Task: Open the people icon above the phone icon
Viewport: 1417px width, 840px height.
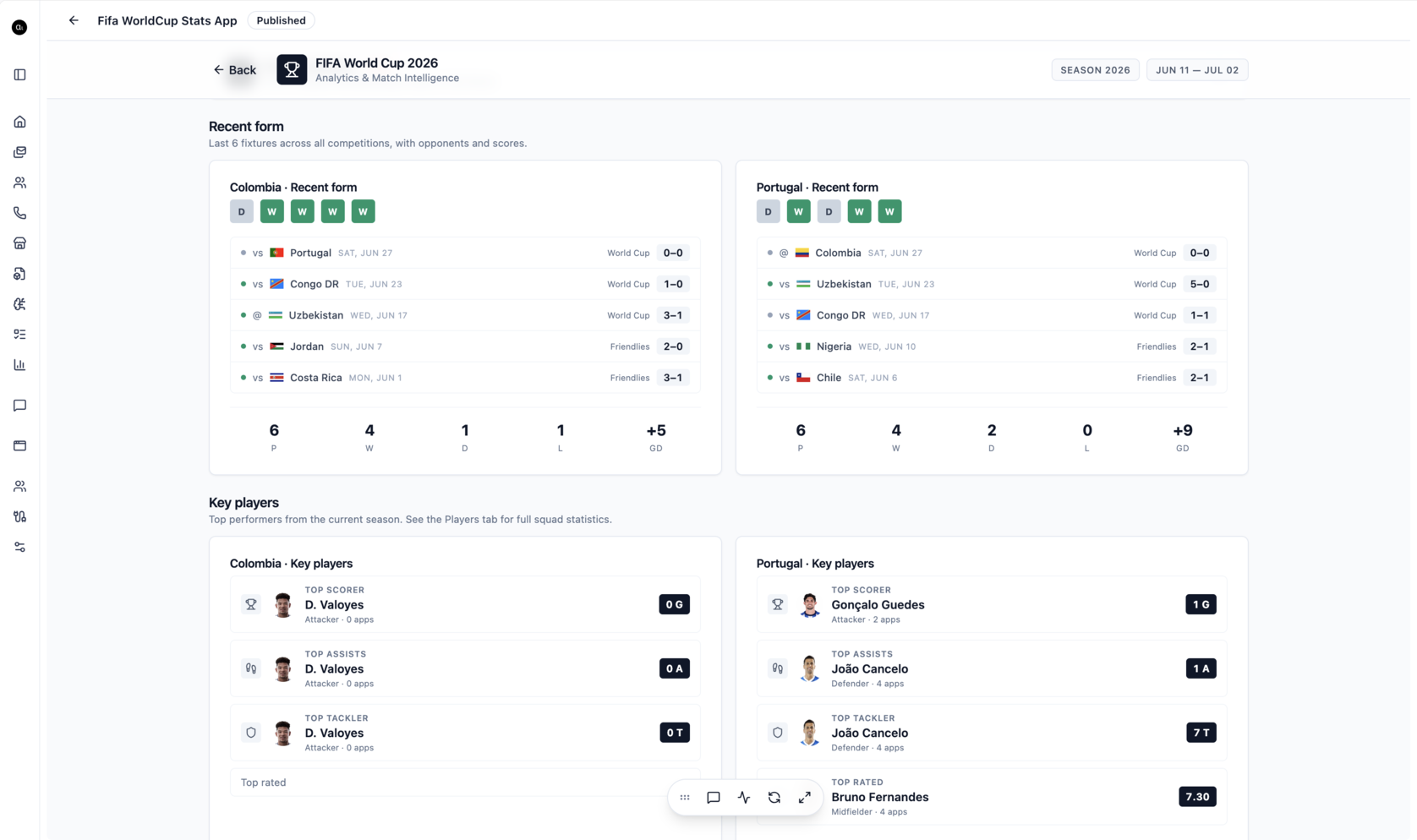Action: click(x=19, y=183)
